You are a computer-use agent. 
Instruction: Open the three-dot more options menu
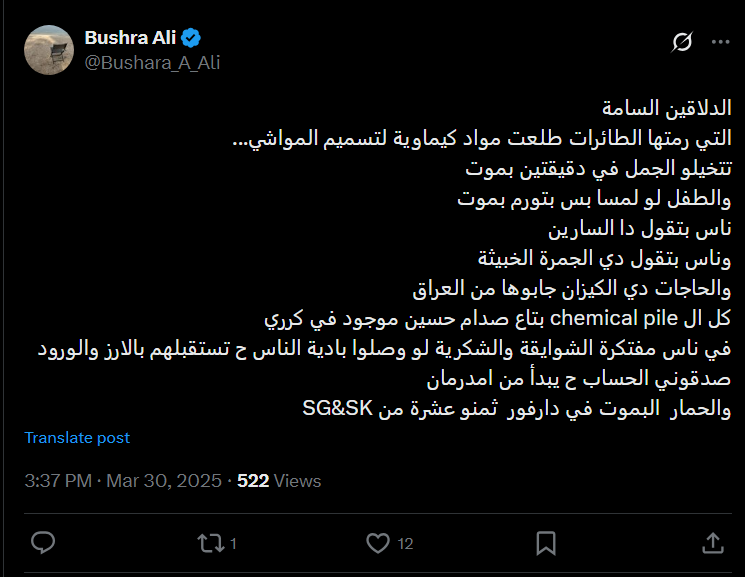coord(721,42)
